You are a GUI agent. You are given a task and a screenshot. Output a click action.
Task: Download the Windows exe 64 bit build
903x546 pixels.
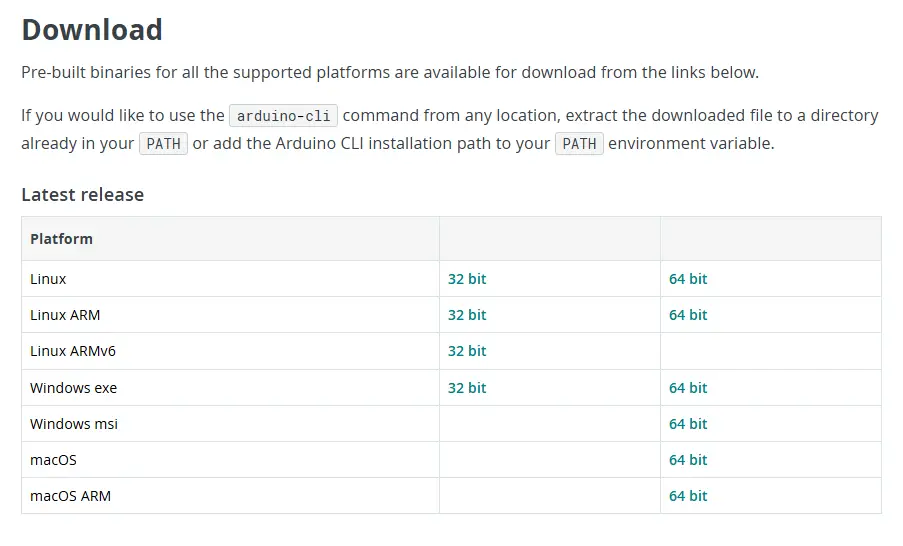688,388
